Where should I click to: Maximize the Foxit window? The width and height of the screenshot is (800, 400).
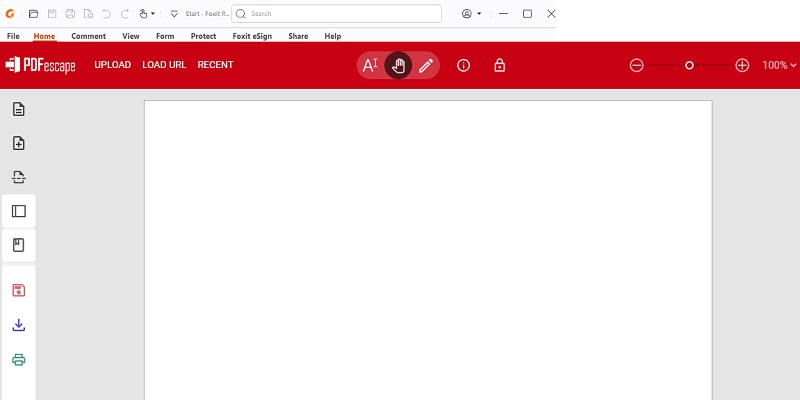pyautogui.click(x=527, y=14)
